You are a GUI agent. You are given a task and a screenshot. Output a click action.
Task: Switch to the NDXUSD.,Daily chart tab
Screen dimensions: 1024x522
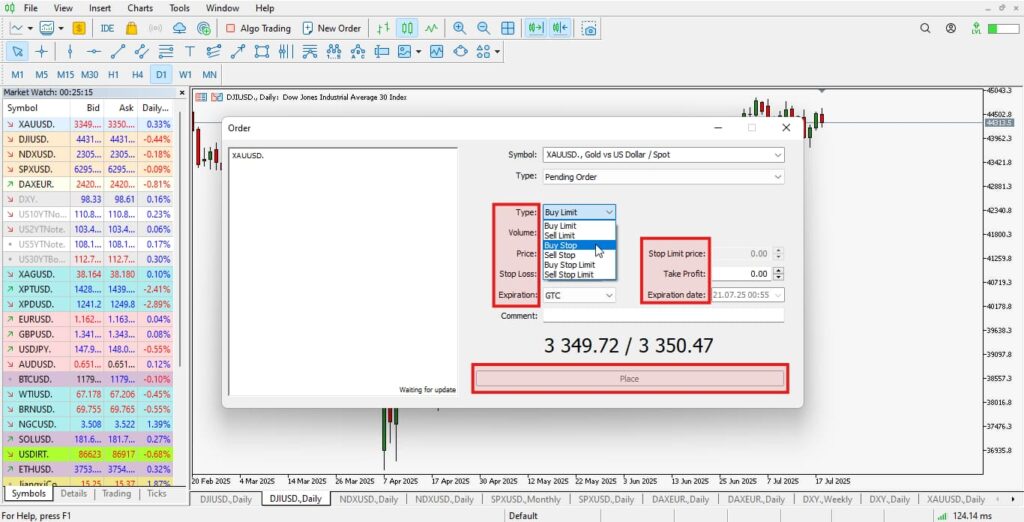point(365,498)
